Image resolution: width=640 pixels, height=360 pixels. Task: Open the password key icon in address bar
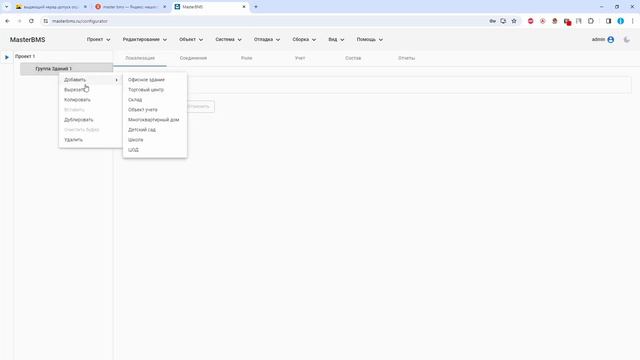pyautogui.click(x=492, y=21)
